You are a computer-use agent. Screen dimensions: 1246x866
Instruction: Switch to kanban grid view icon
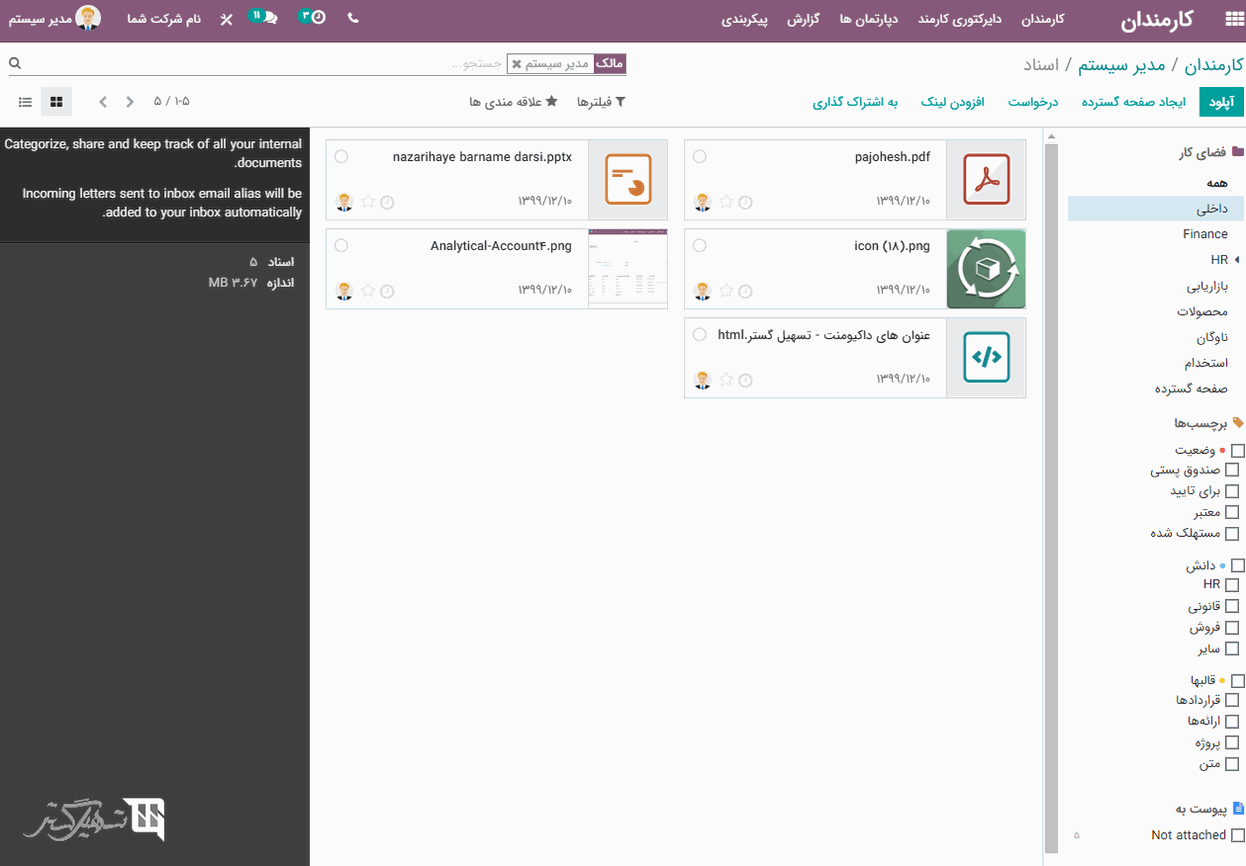(x=56, y=102)
